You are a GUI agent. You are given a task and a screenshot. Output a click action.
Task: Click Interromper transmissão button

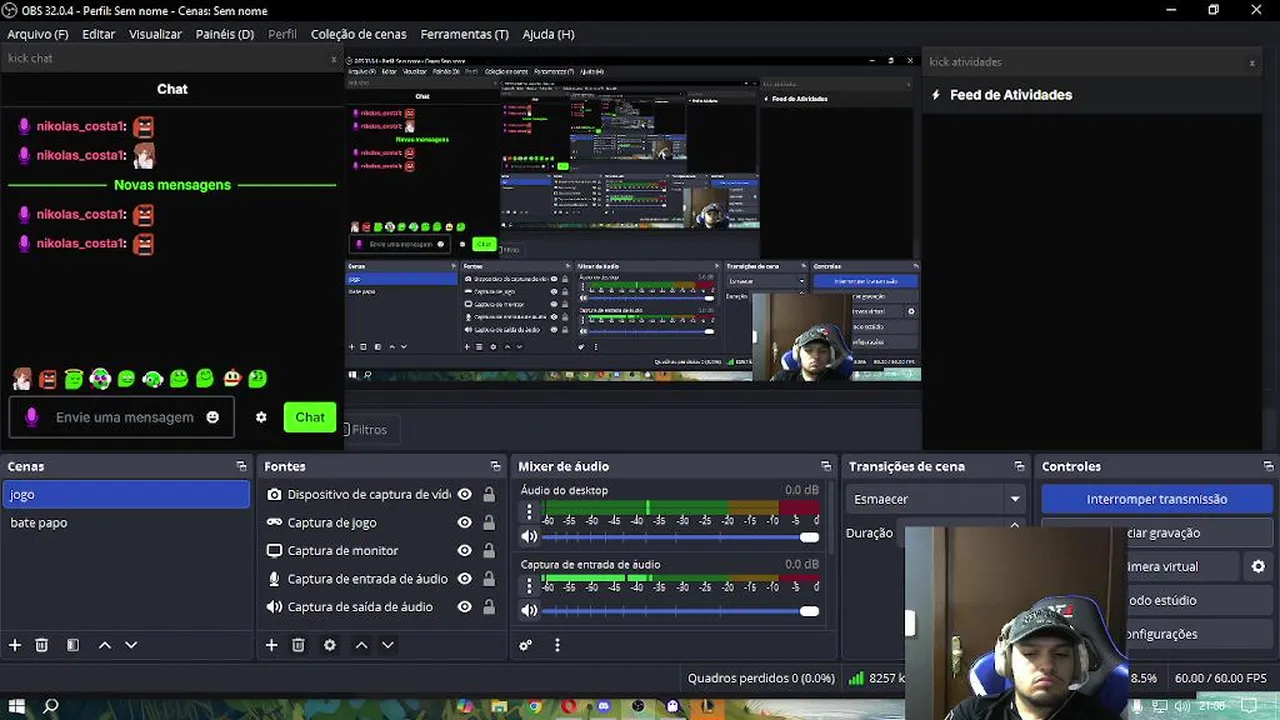point(1157,499)
